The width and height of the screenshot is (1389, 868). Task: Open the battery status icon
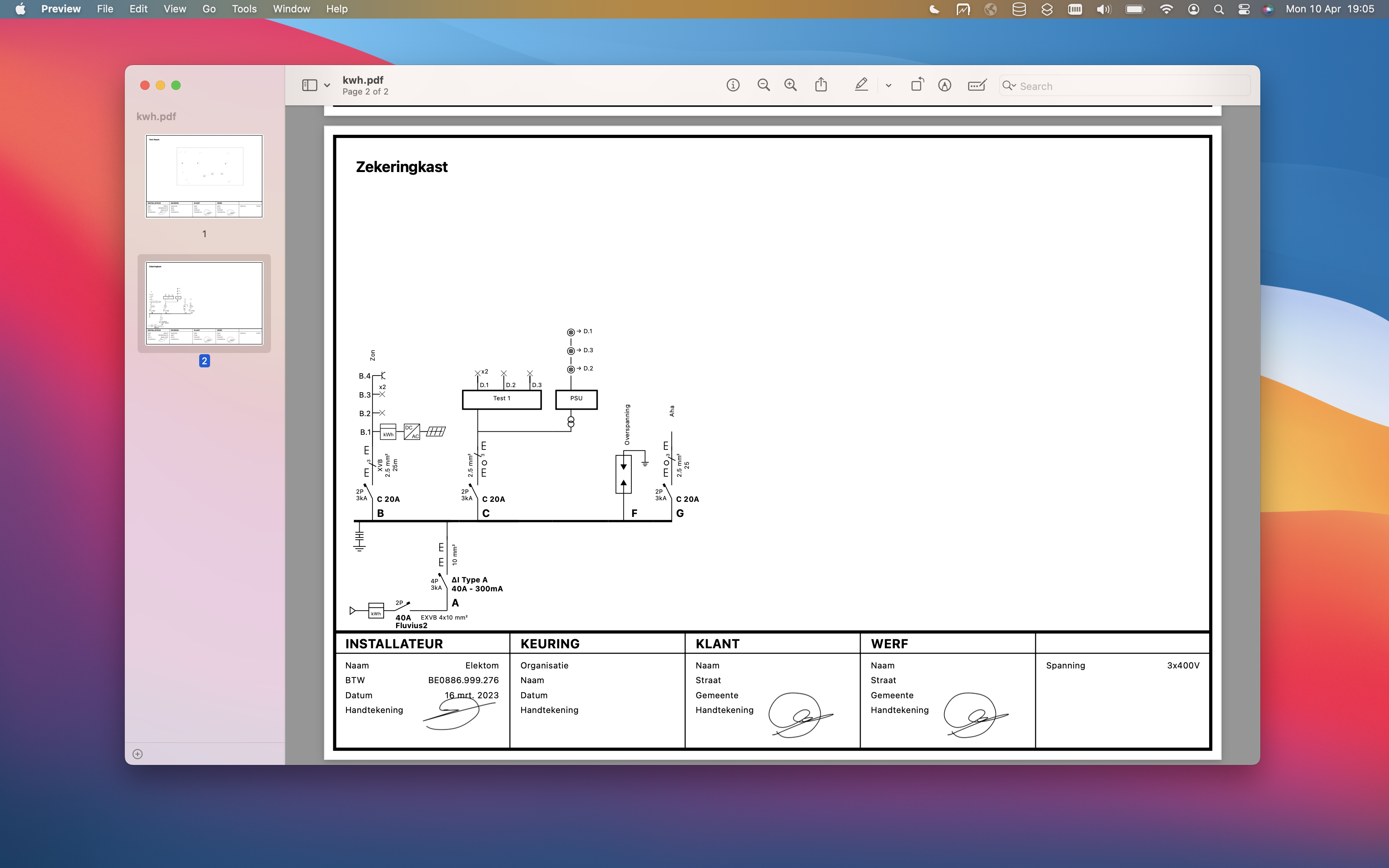coord(1135,9)
